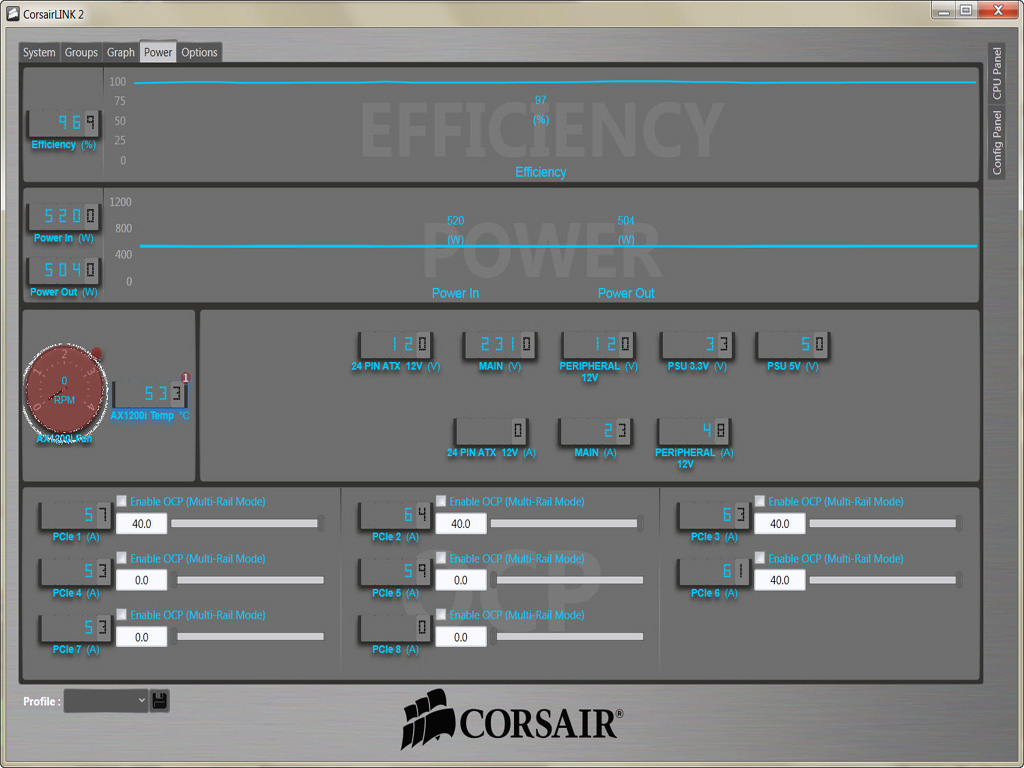Open the Graph tab

(x=121, y=52)
